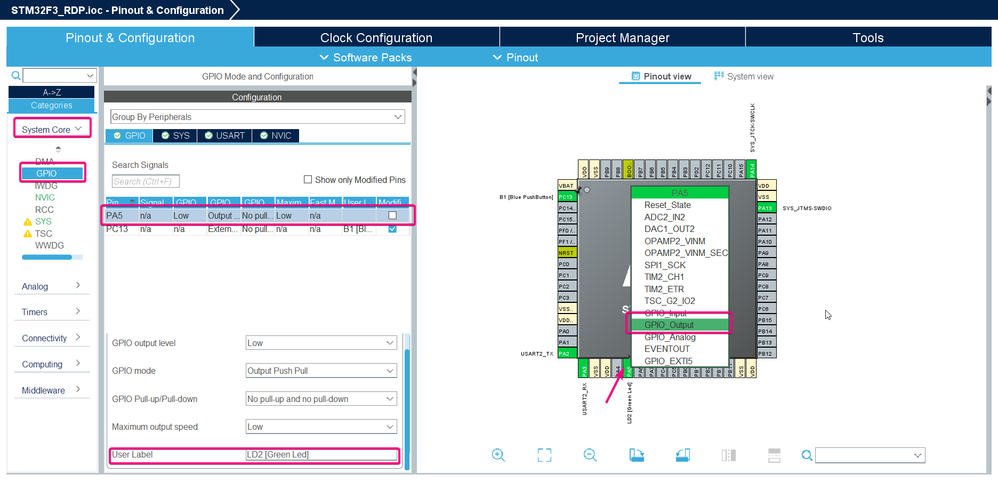The image size is (998, 481).
Task: Click the fit-to-screen frame icon
Action: [544, 455]
